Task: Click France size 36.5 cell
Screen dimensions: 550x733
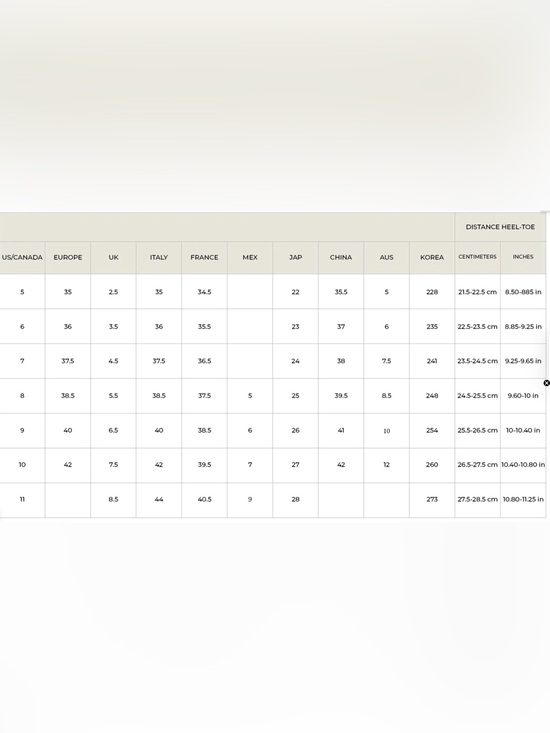Action: click(x=204, y=361)
